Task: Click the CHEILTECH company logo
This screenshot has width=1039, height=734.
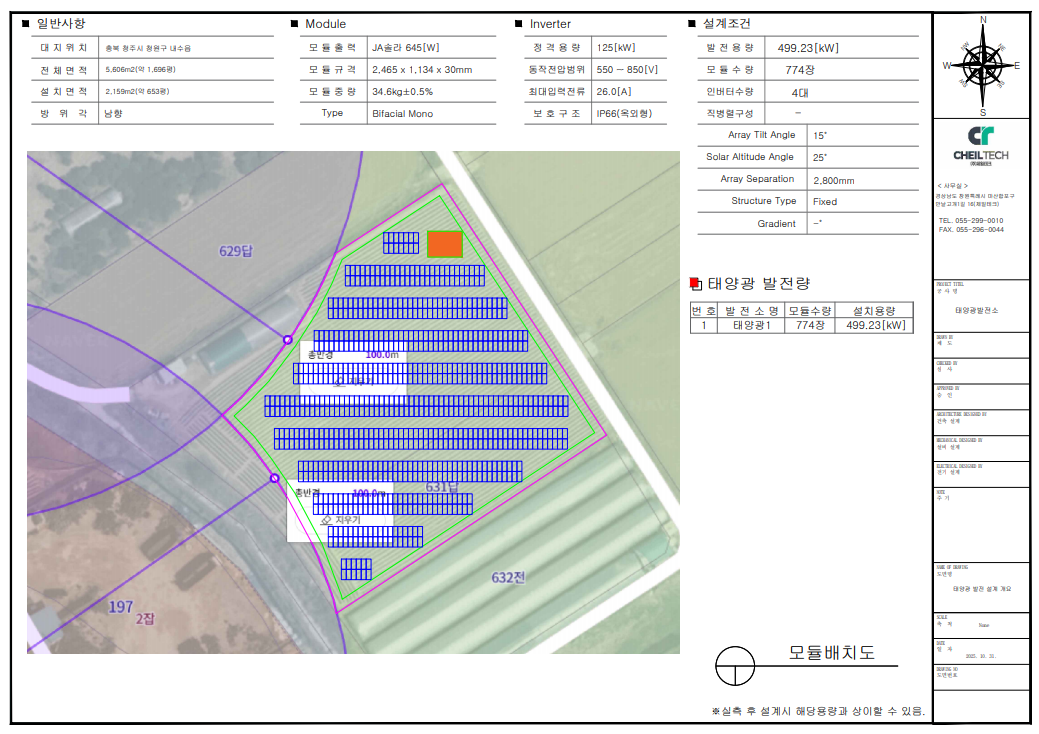Action: 981,143
